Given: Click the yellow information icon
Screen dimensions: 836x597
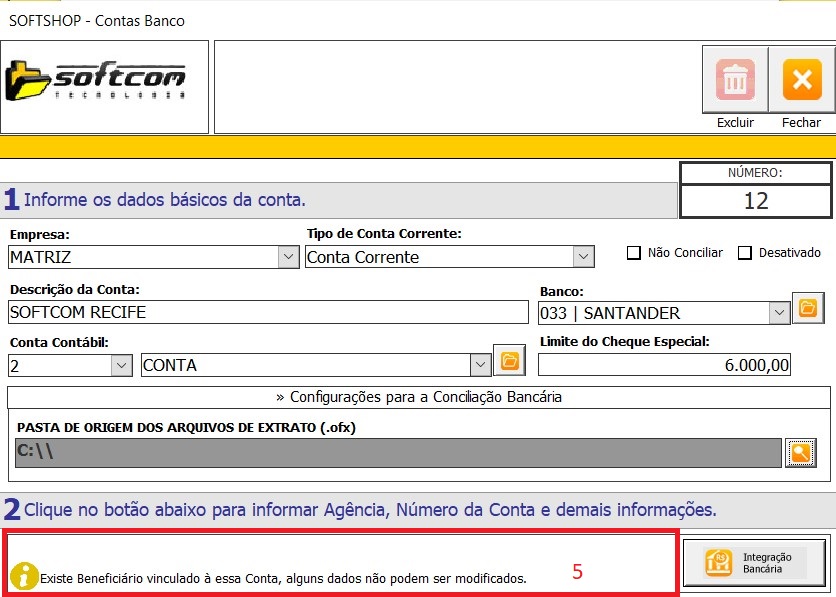Looking at the screenshot, I should coord(24,576).
